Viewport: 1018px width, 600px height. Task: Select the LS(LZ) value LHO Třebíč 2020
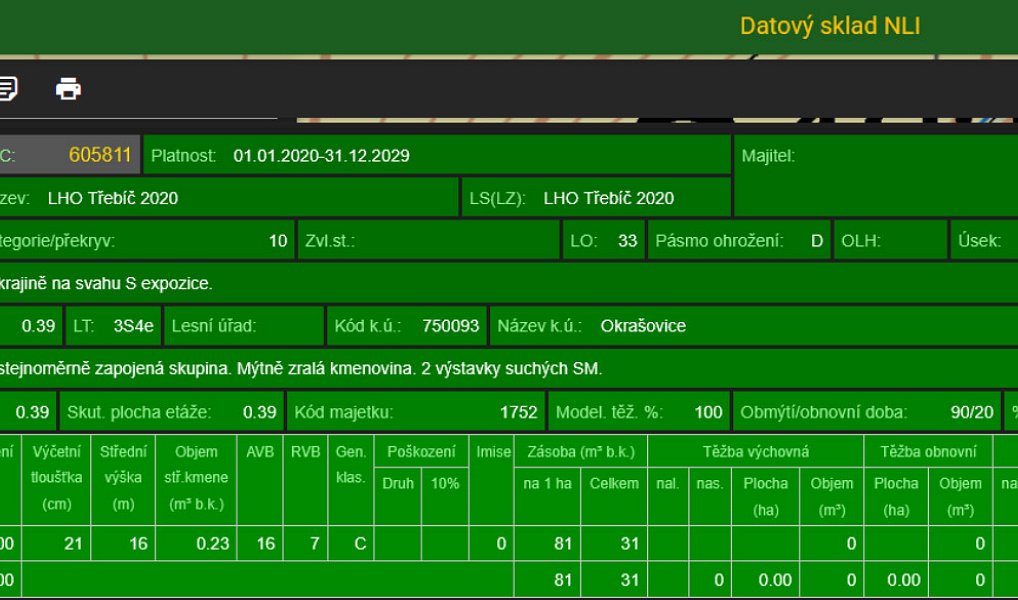608,198
